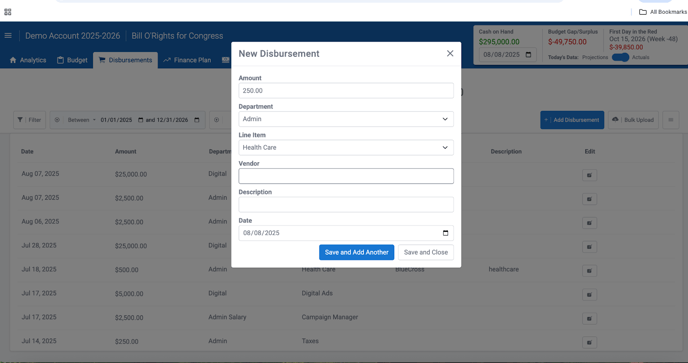Image resolution: width=688 pixels, height=363 pixels.
Task: Click the Amount column header
Action: point(125,151)
